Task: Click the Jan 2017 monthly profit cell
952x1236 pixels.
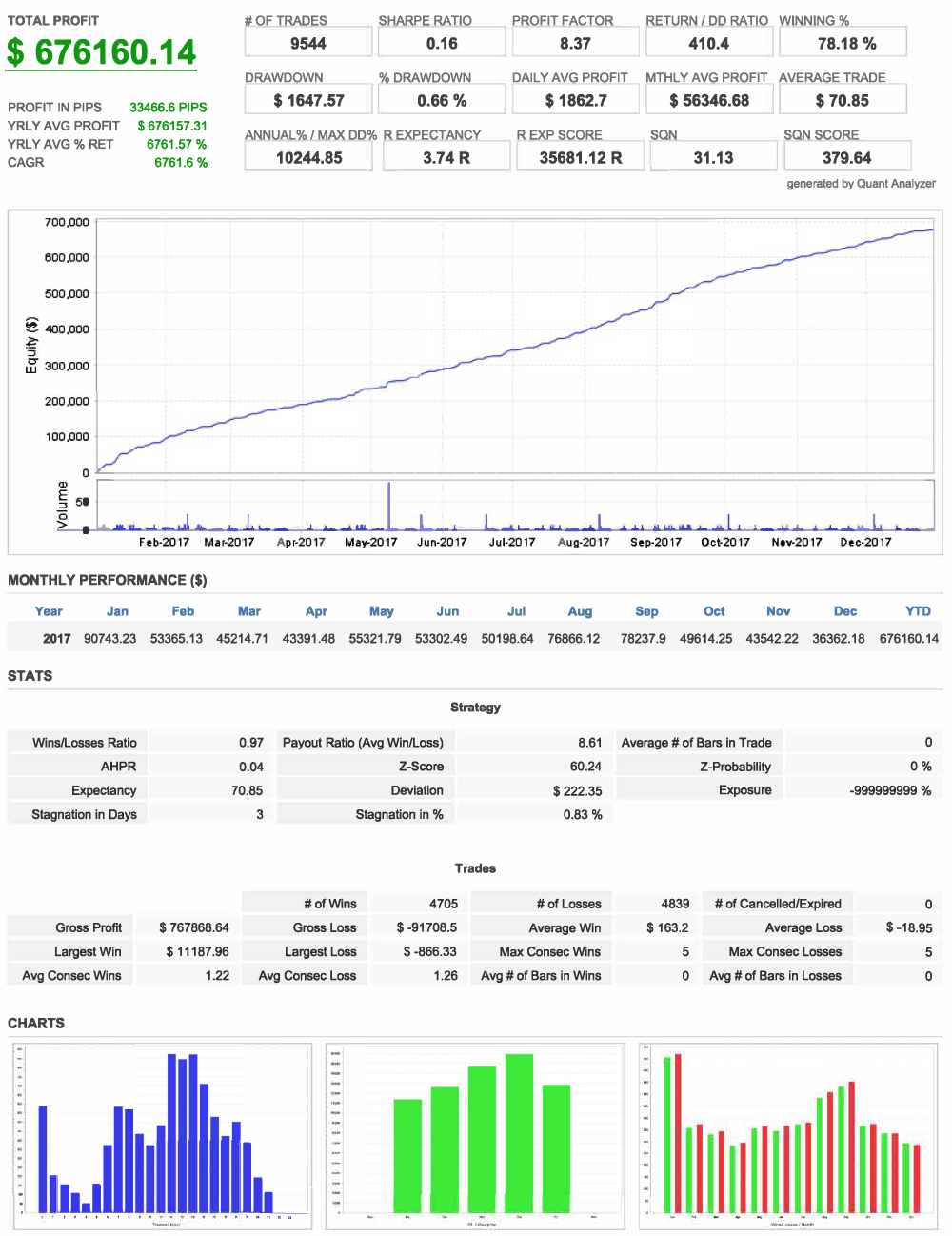Action: 109,638
